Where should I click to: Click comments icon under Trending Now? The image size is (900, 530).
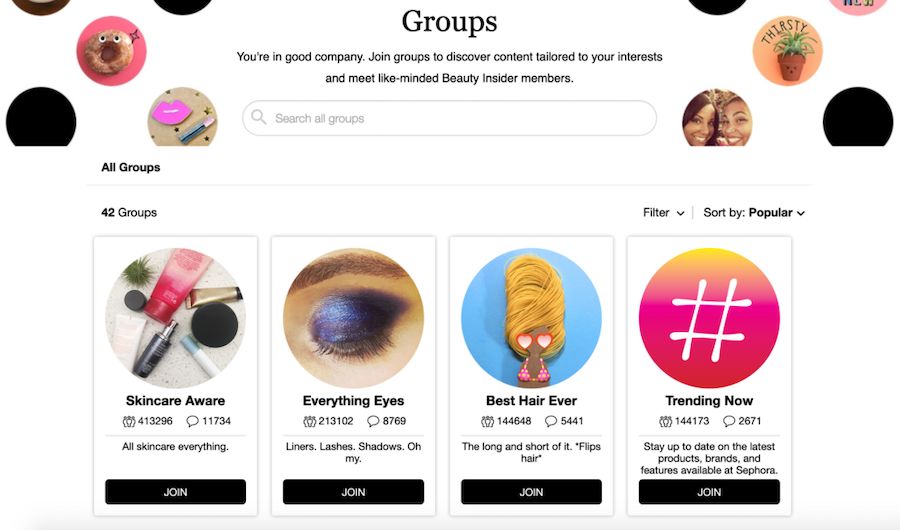[729, 421]
